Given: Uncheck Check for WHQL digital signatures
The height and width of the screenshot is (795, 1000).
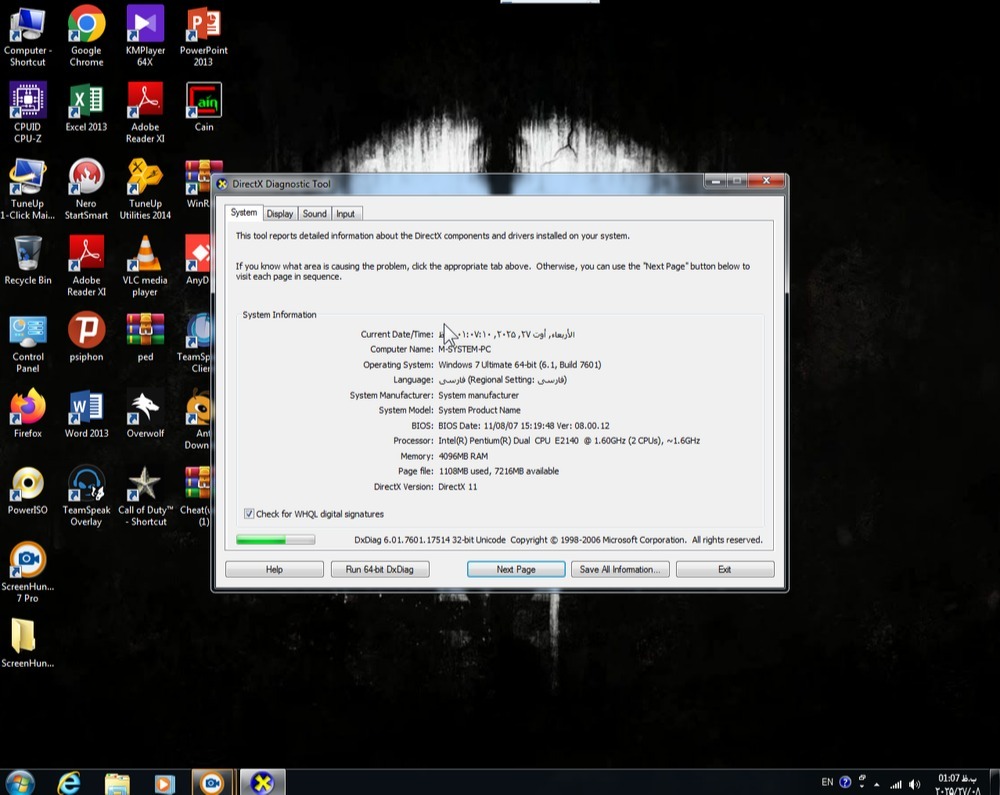Looking at the screenshot, I should 249,514.
